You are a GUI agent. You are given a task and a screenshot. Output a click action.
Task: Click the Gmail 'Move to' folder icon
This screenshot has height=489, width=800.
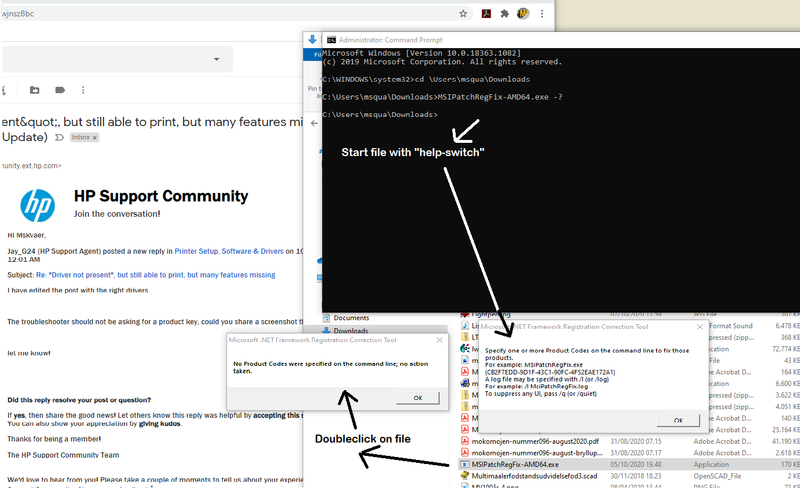click(x=35, y=89)
